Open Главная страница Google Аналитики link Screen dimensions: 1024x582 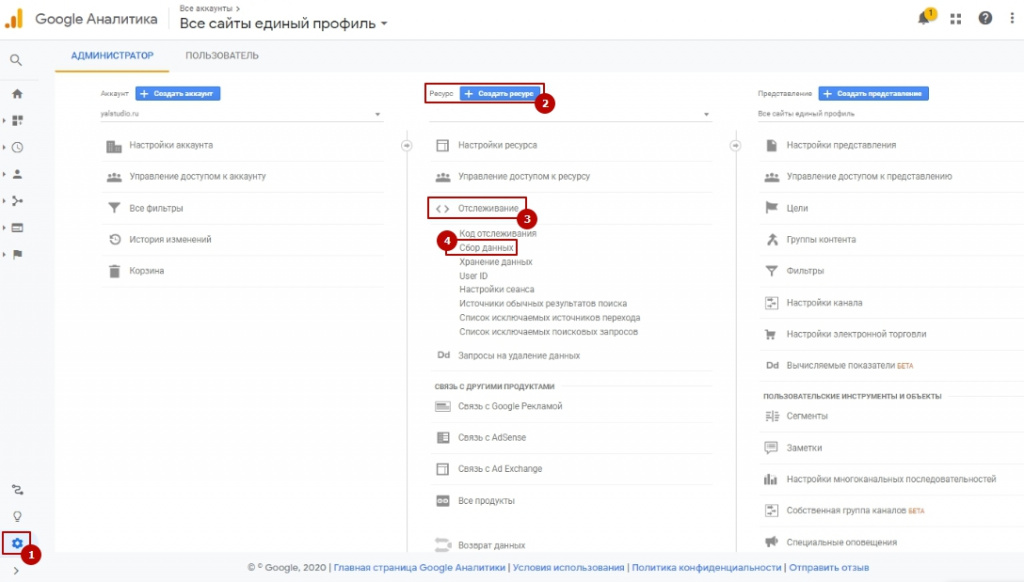(419, 568)
